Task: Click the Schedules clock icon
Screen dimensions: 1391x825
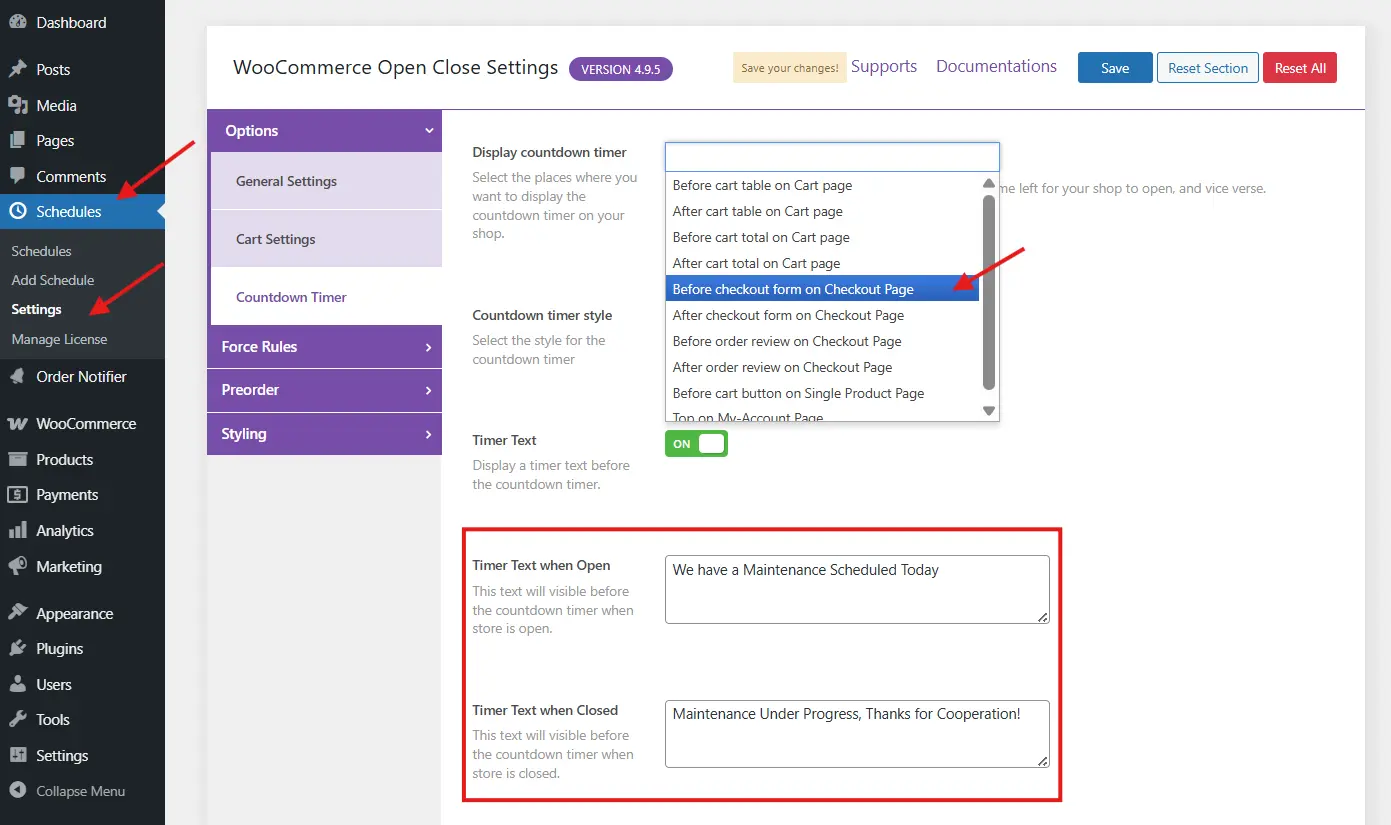Action: pos(17,212)
